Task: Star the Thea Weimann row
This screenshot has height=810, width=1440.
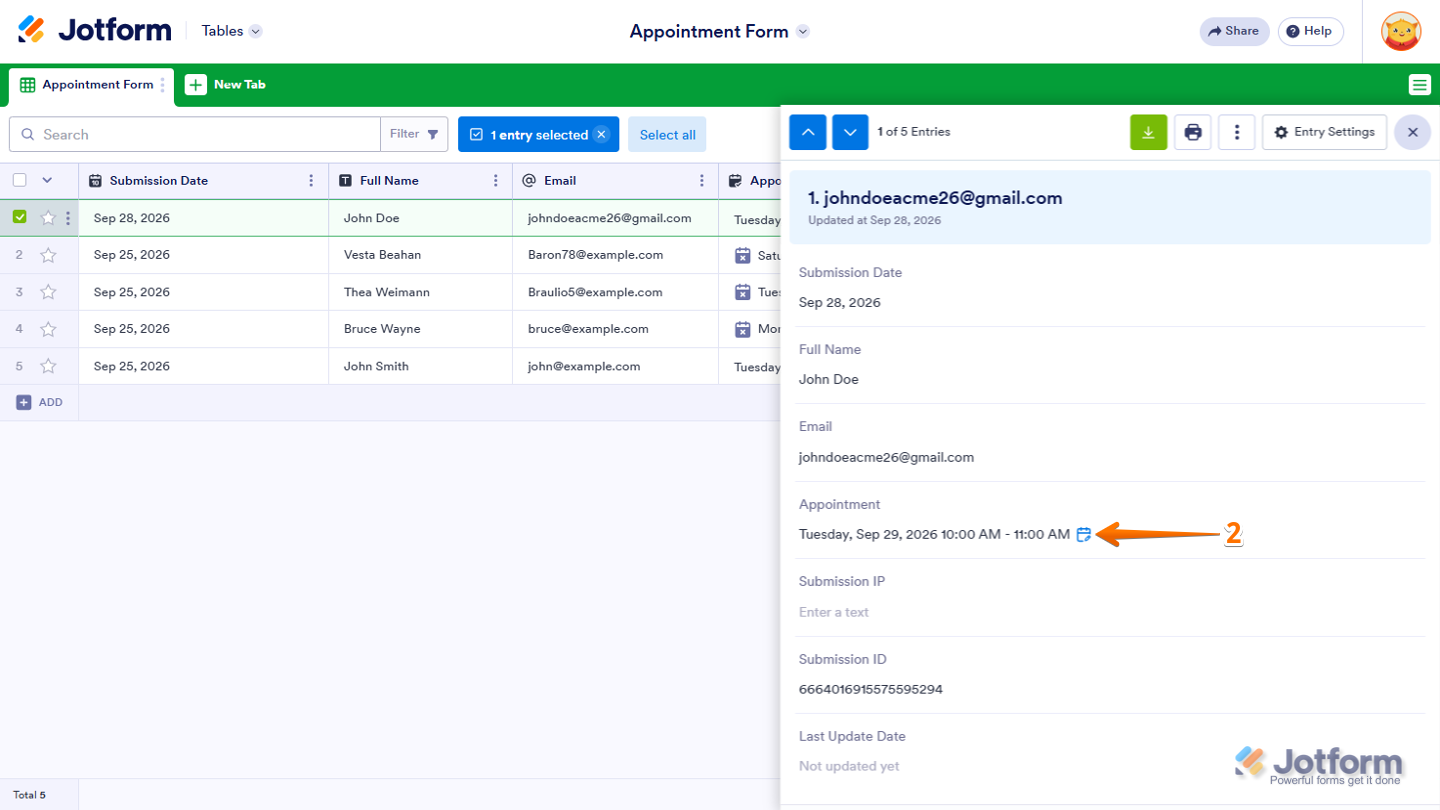Action: [x=48, y=292]
